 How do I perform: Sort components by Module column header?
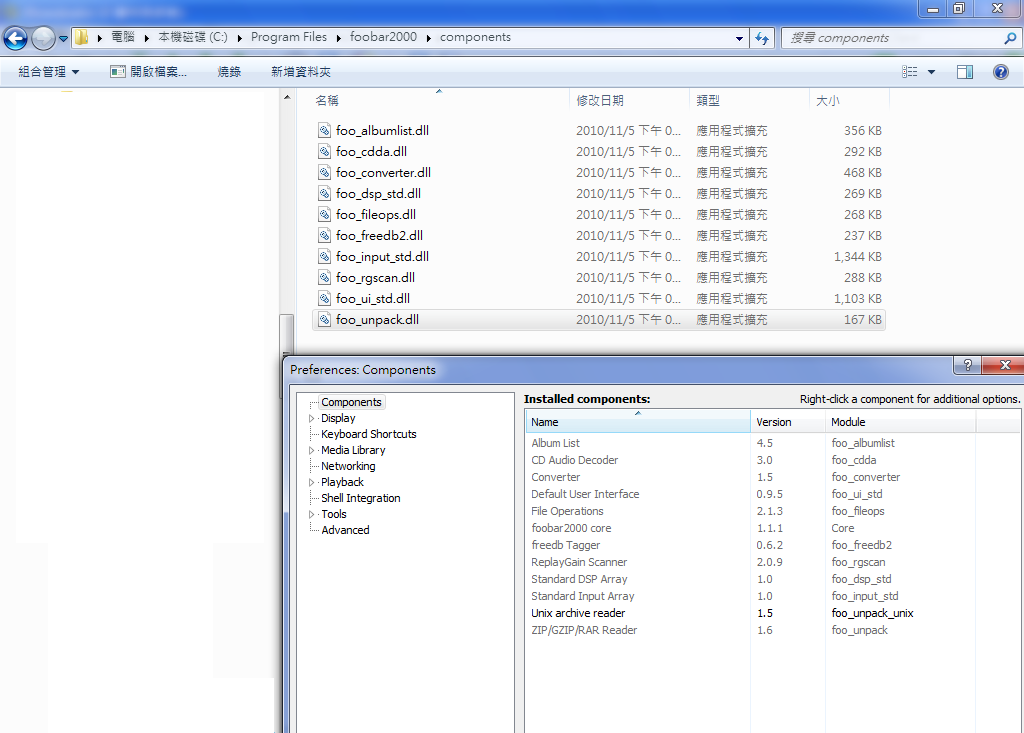click(901, 422)
